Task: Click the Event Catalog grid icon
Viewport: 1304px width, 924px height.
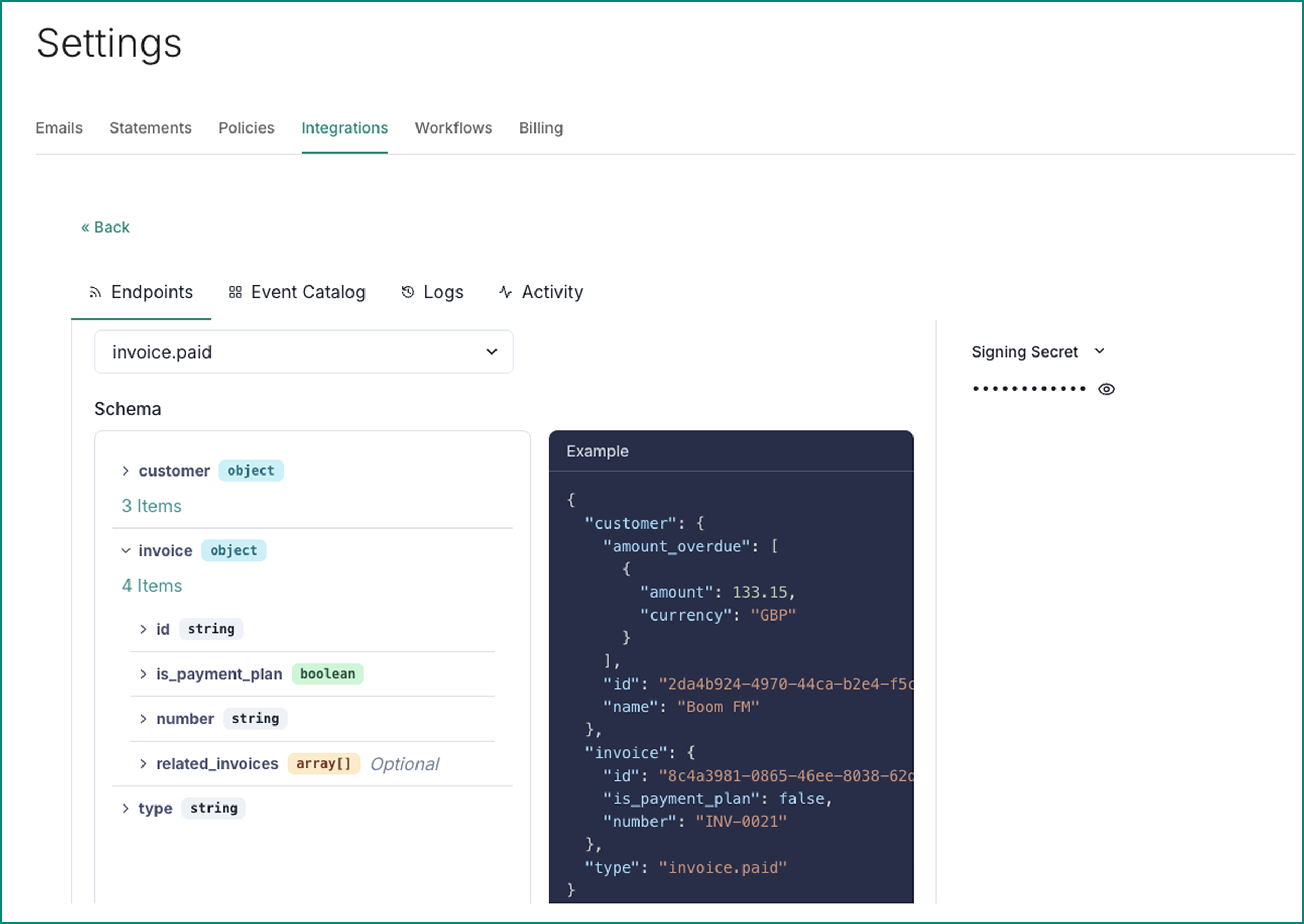Action: [236, 292]
